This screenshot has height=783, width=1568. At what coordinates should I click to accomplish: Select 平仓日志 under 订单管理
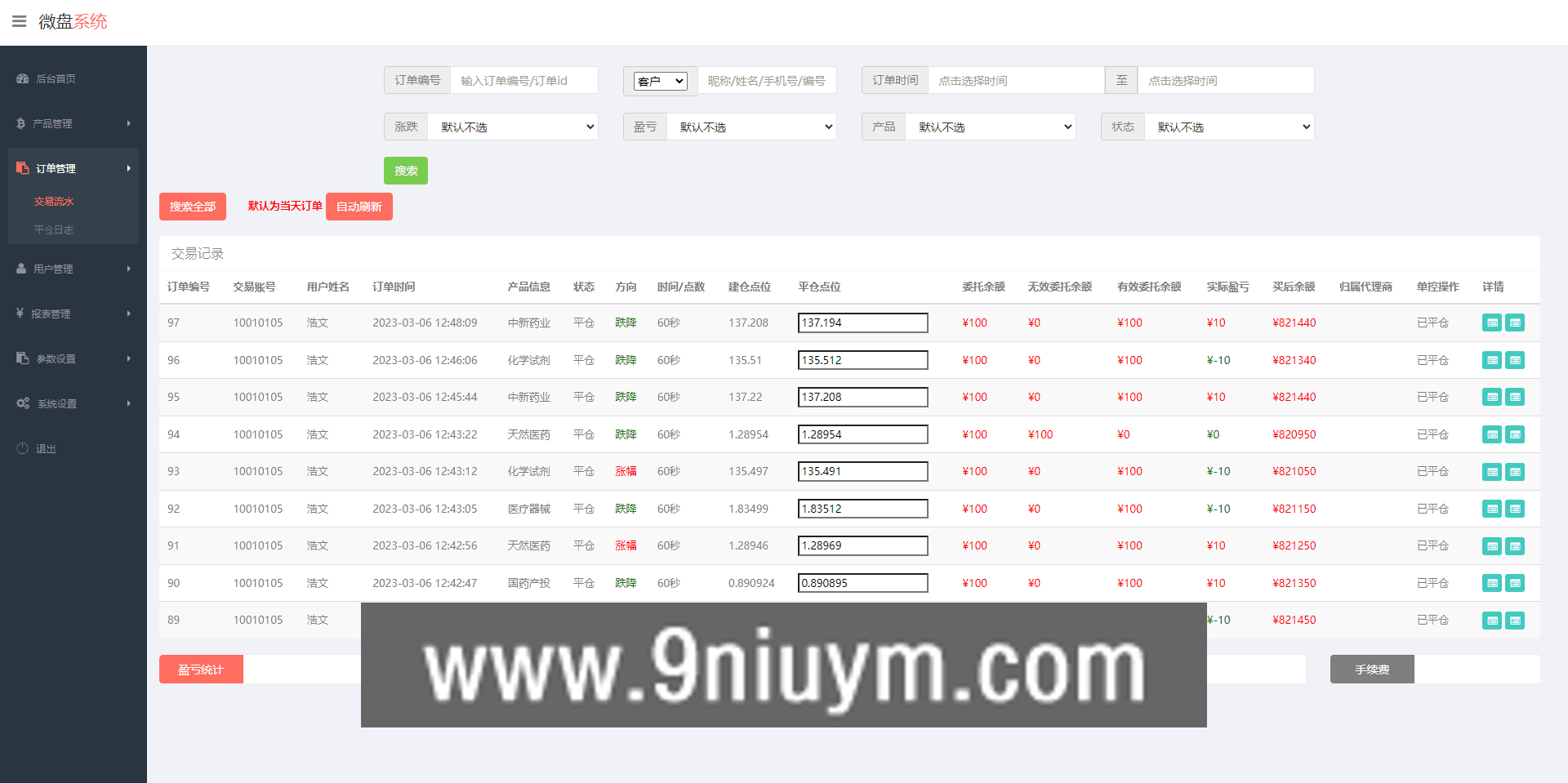pos(55,229)
